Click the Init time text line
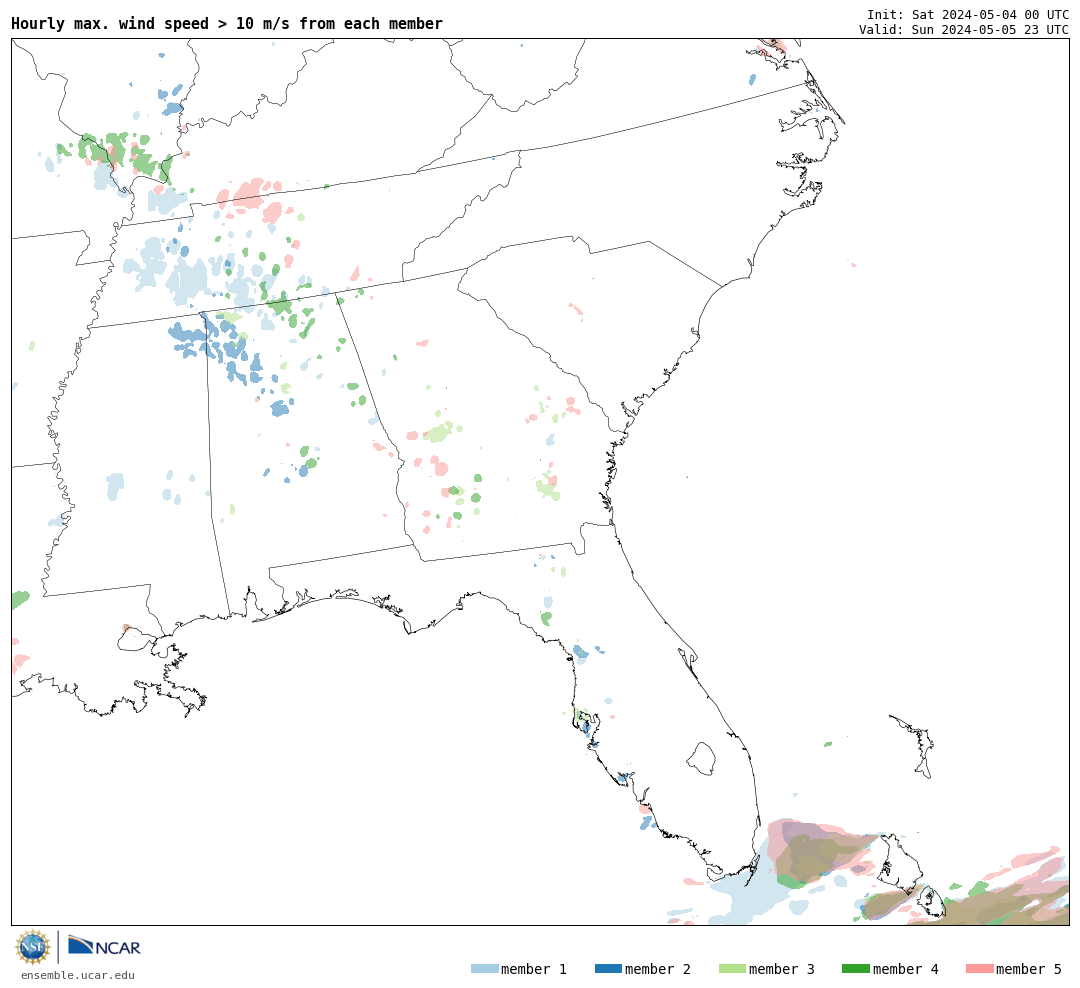 (x=968, y=14)
